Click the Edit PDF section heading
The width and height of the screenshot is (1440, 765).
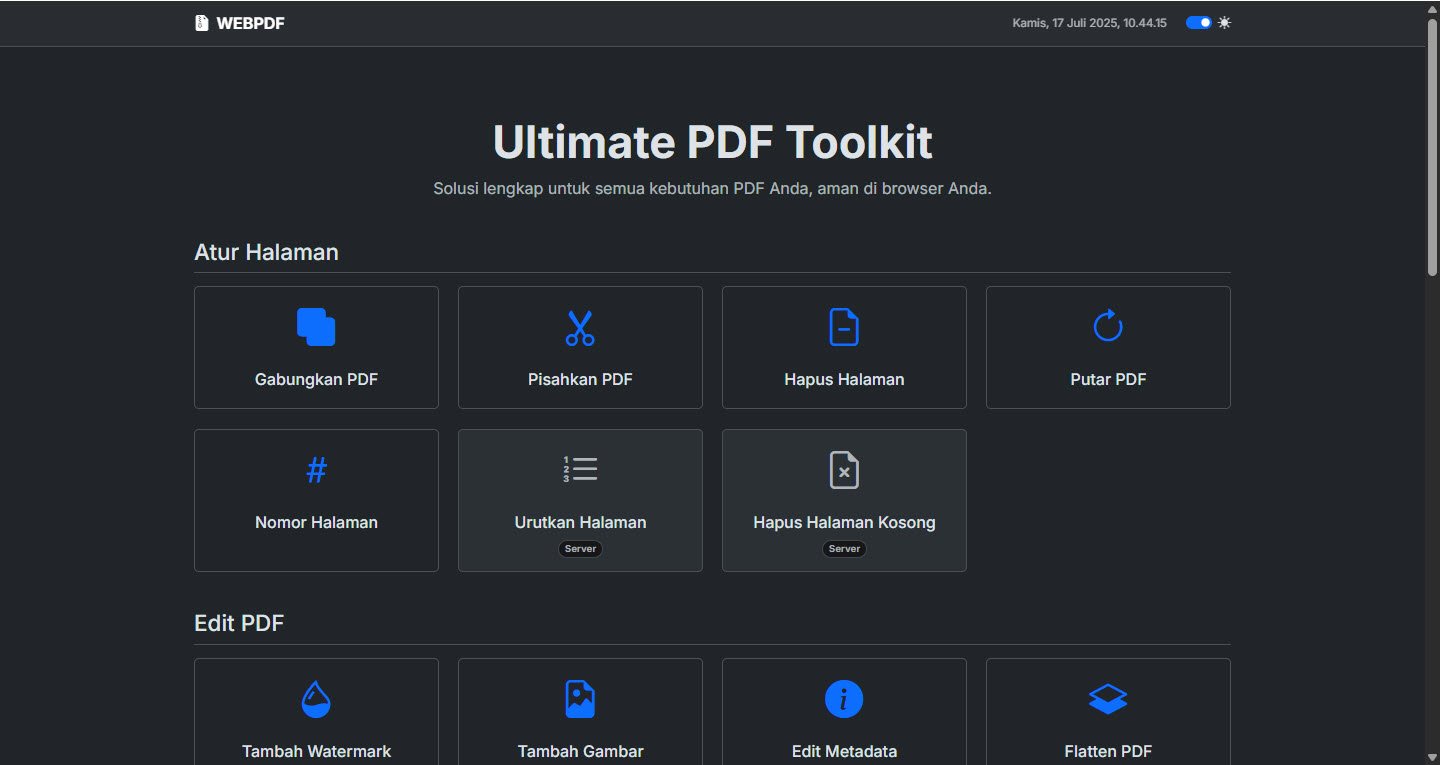click(x=239, y=623)
